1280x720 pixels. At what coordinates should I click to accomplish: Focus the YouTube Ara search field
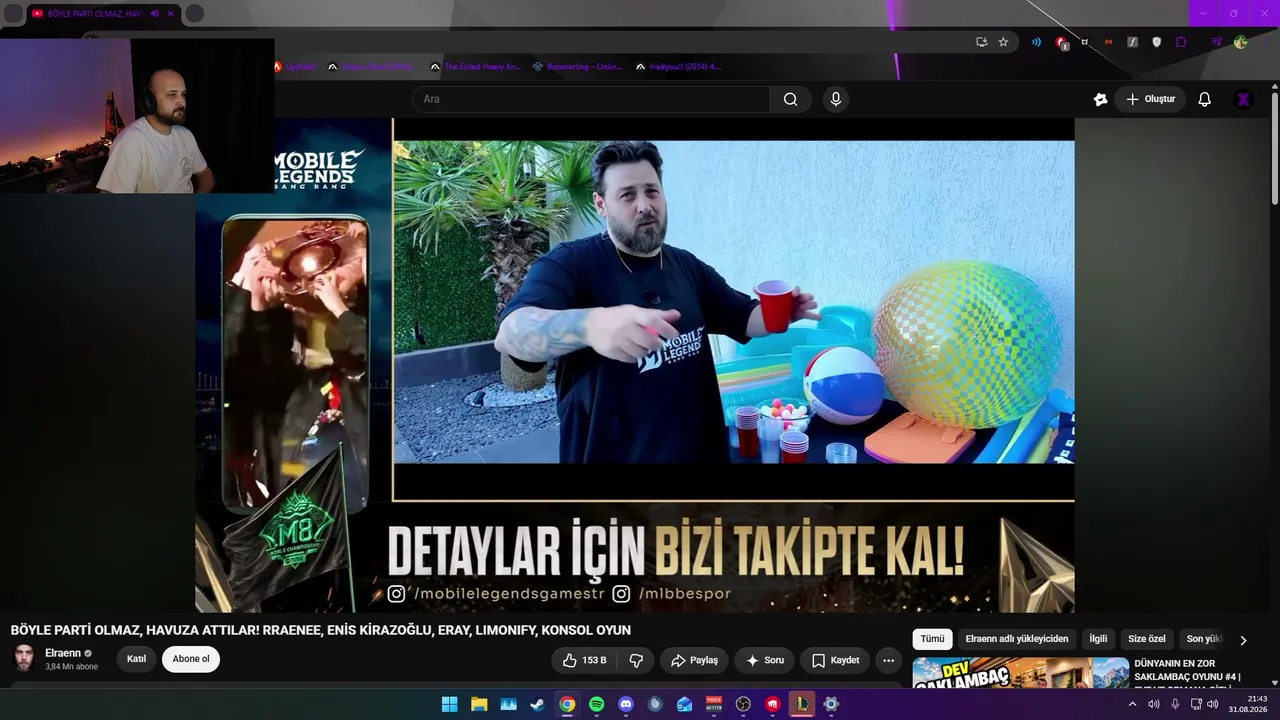pyautogui.click(x=591, y=99)
